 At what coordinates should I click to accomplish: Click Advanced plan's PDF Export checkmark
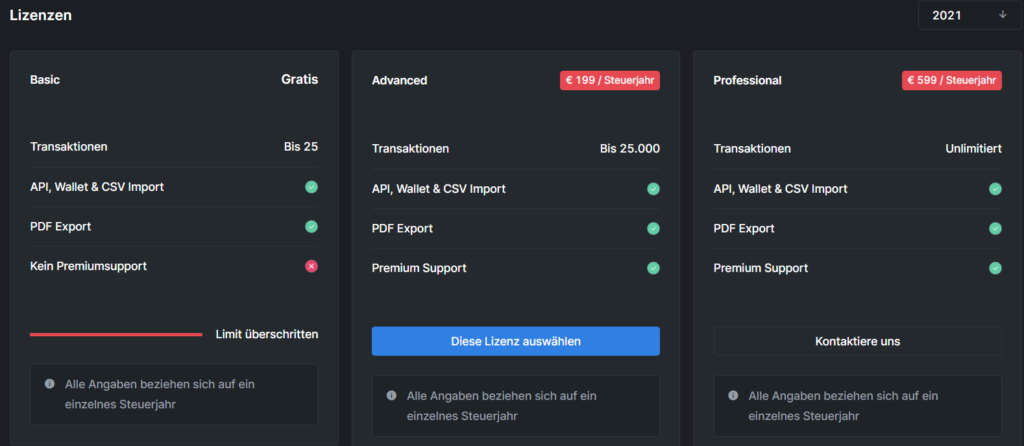pos(653,229)
